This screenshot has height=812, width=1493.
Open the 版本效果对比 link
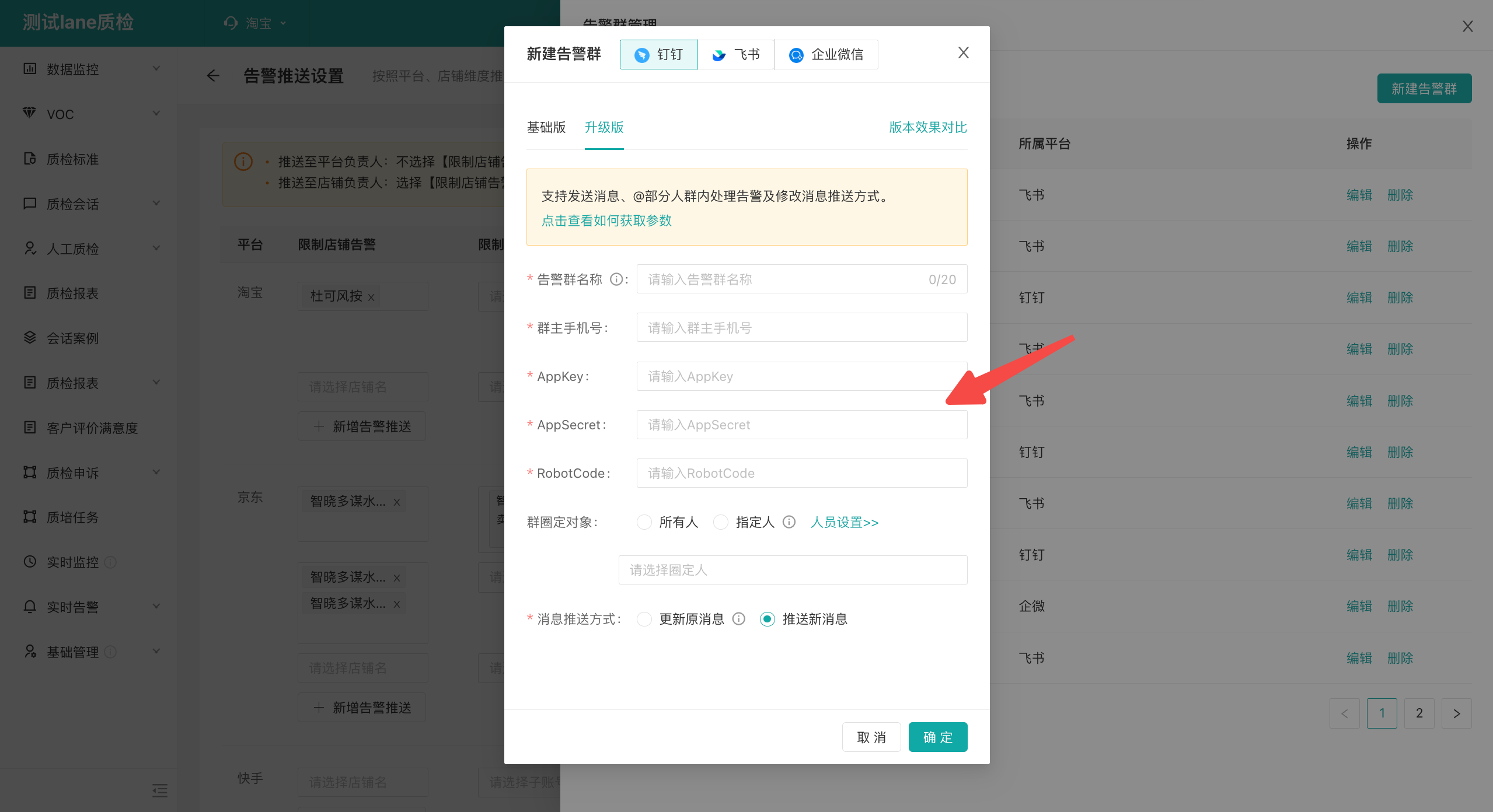point(928,127)
